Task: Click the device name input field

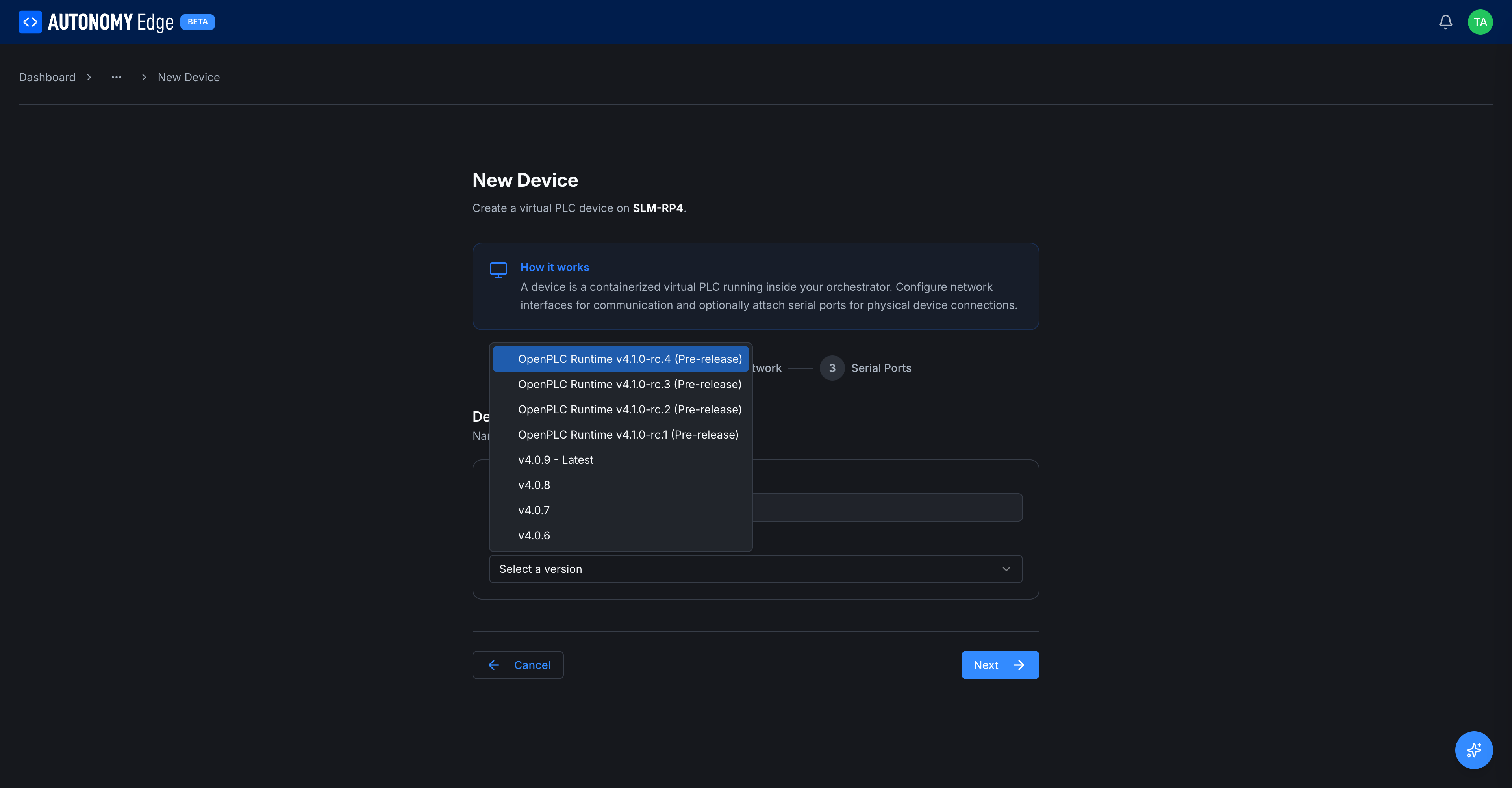Action: pyautogui.click(x=887, y=507)
